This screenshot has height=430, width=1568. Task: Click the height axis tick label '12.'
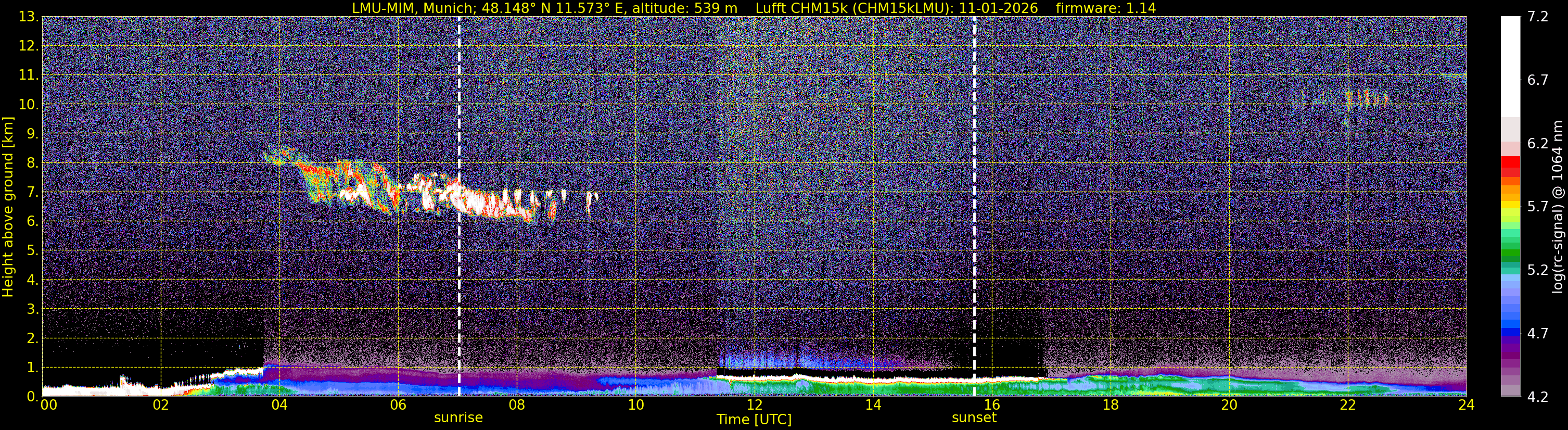29,46
